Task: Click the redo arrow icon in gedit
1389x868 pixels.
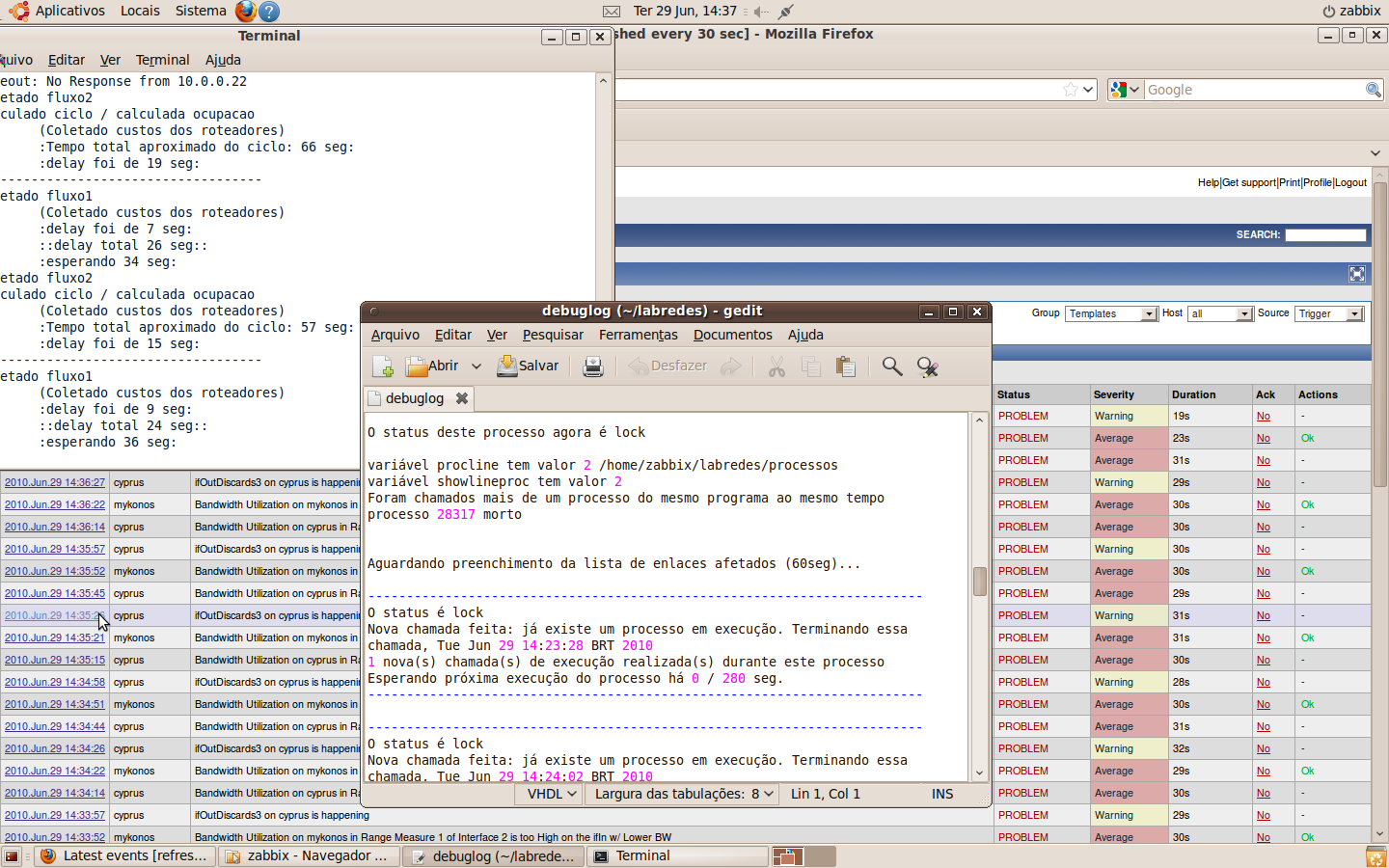Action: (731, 366)
